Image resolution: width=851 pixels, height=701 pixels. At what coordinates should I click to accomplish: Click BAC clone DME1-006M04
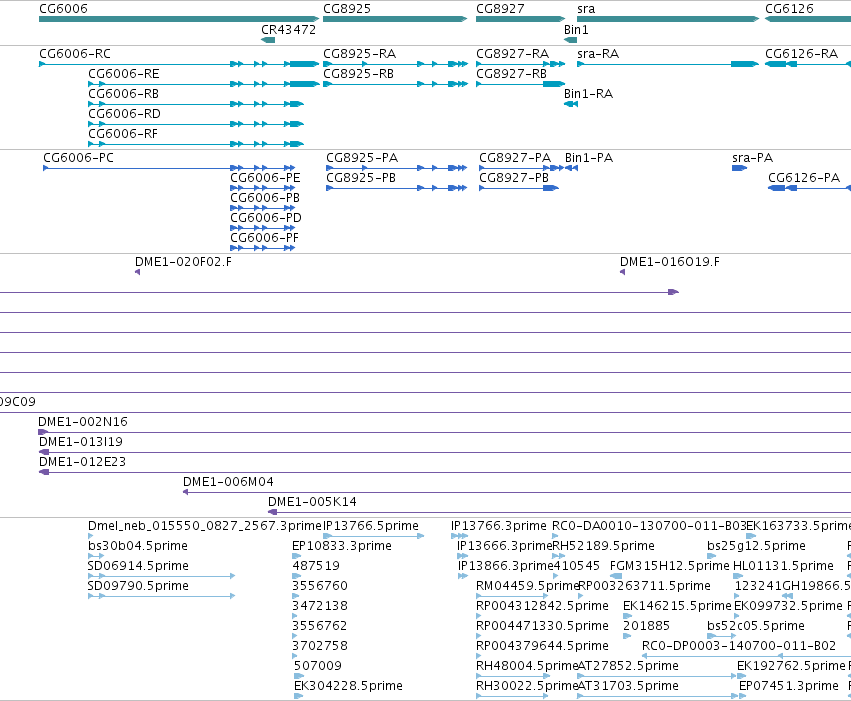tap(517, 493)
